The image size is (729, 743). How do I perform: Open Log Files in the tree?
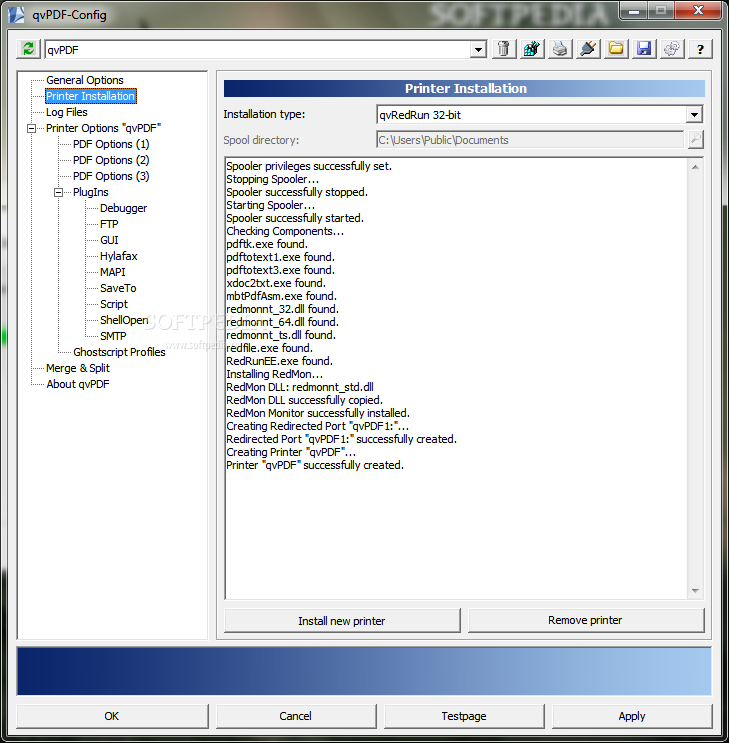point(67,112)
